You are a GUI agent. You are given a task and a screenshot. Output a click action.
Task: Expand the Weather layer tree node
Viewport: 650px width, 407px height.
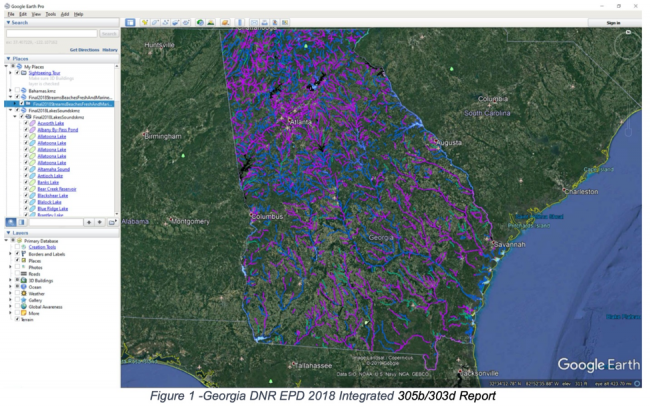10,292
